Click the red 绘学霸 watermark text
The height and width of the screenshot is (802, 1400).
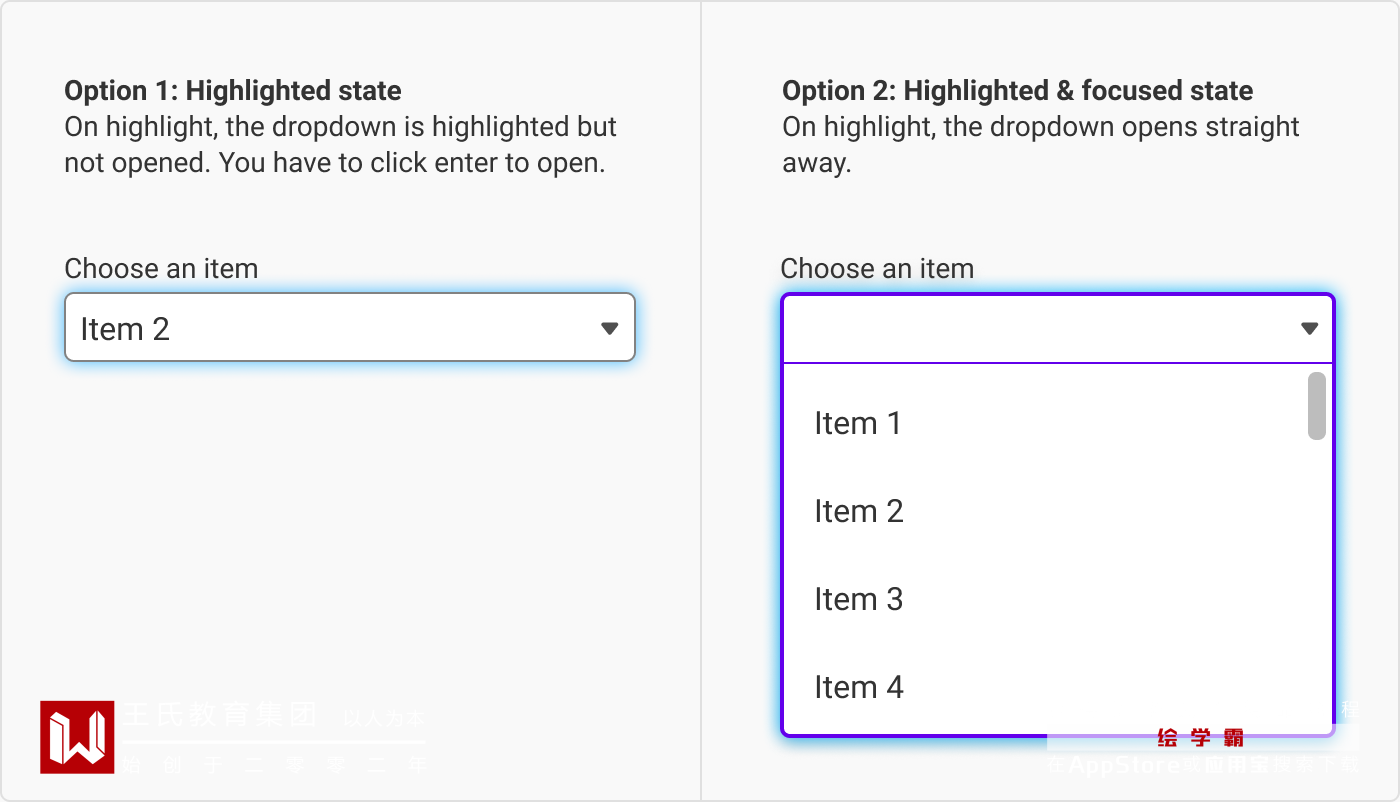1200,738
